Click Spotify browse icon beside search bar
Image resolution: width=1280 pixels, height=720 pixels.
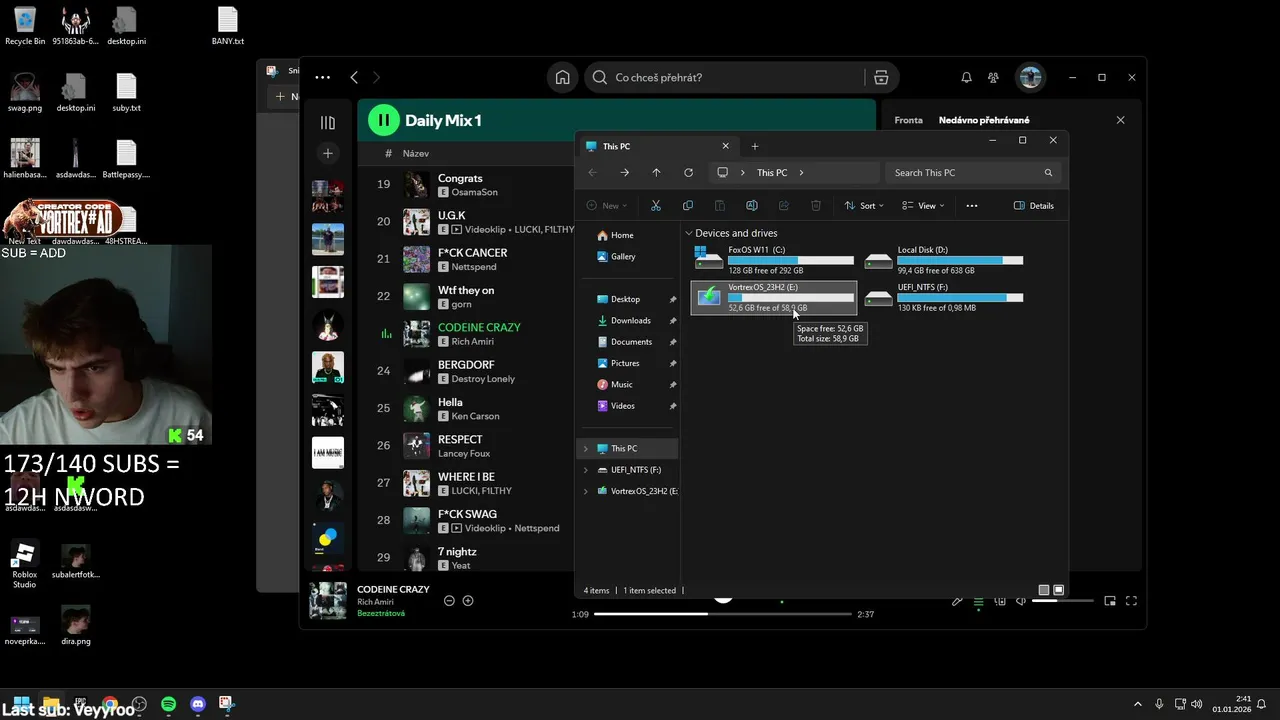point(881,77)
